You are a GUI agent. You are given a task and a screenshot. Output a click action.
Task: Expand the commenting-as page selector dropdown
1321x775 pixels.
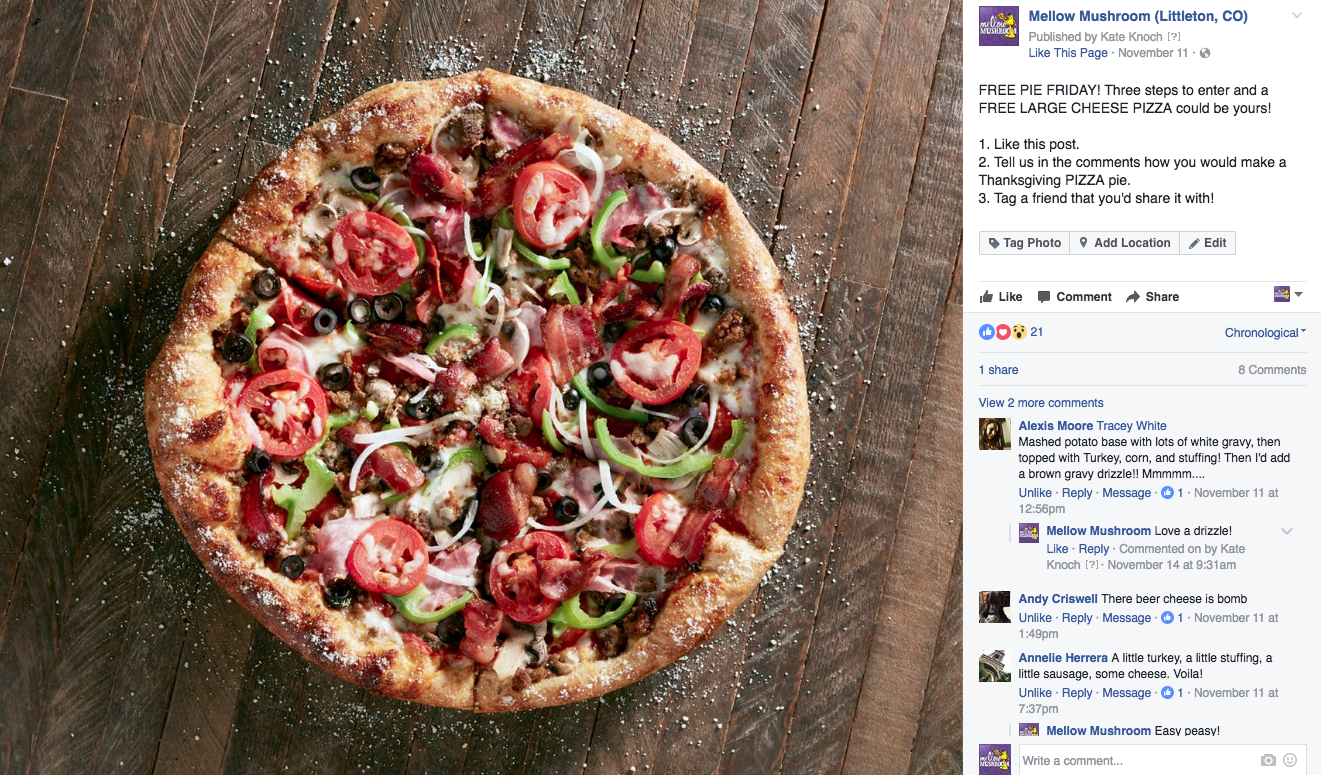(x=1289, y=294)
